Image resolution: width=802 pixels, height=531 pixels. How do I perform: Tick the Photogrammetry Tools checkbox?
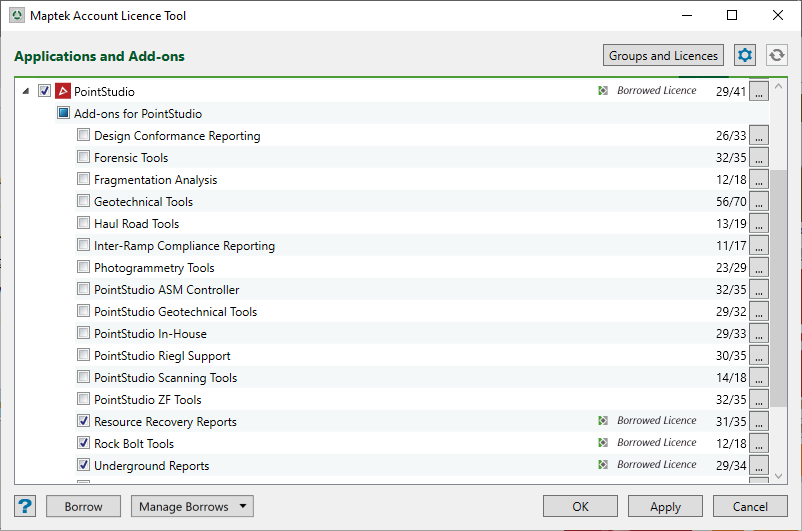(x=83, y=267)
